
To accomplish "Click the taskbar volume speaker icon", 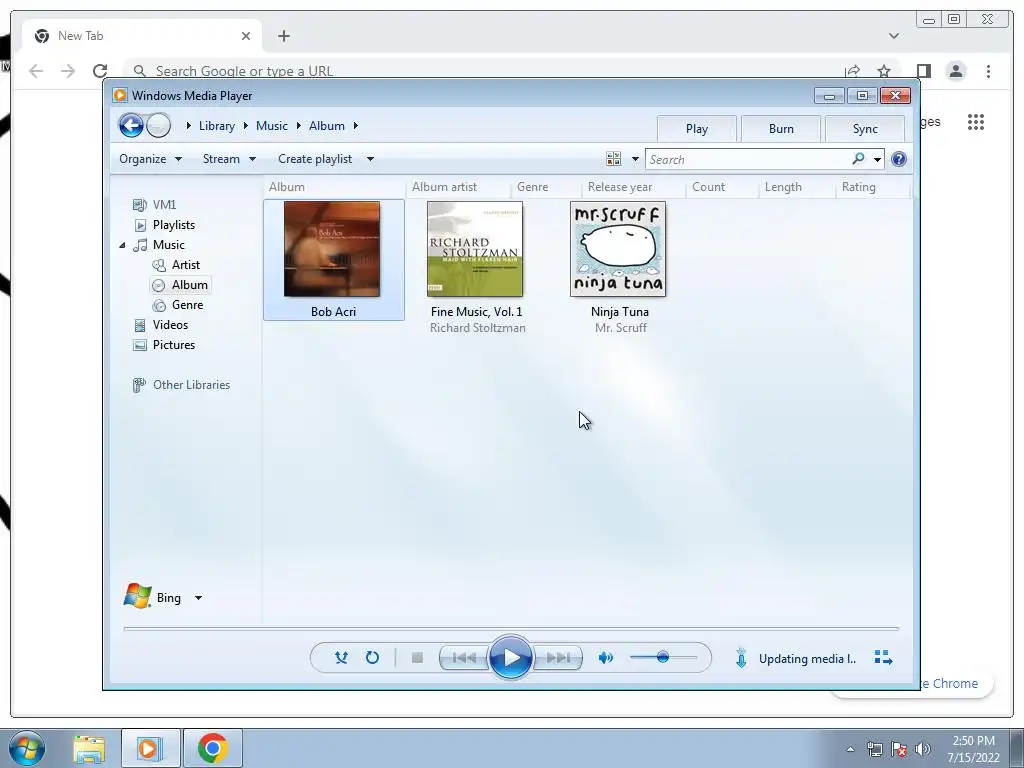I will 922,749.
